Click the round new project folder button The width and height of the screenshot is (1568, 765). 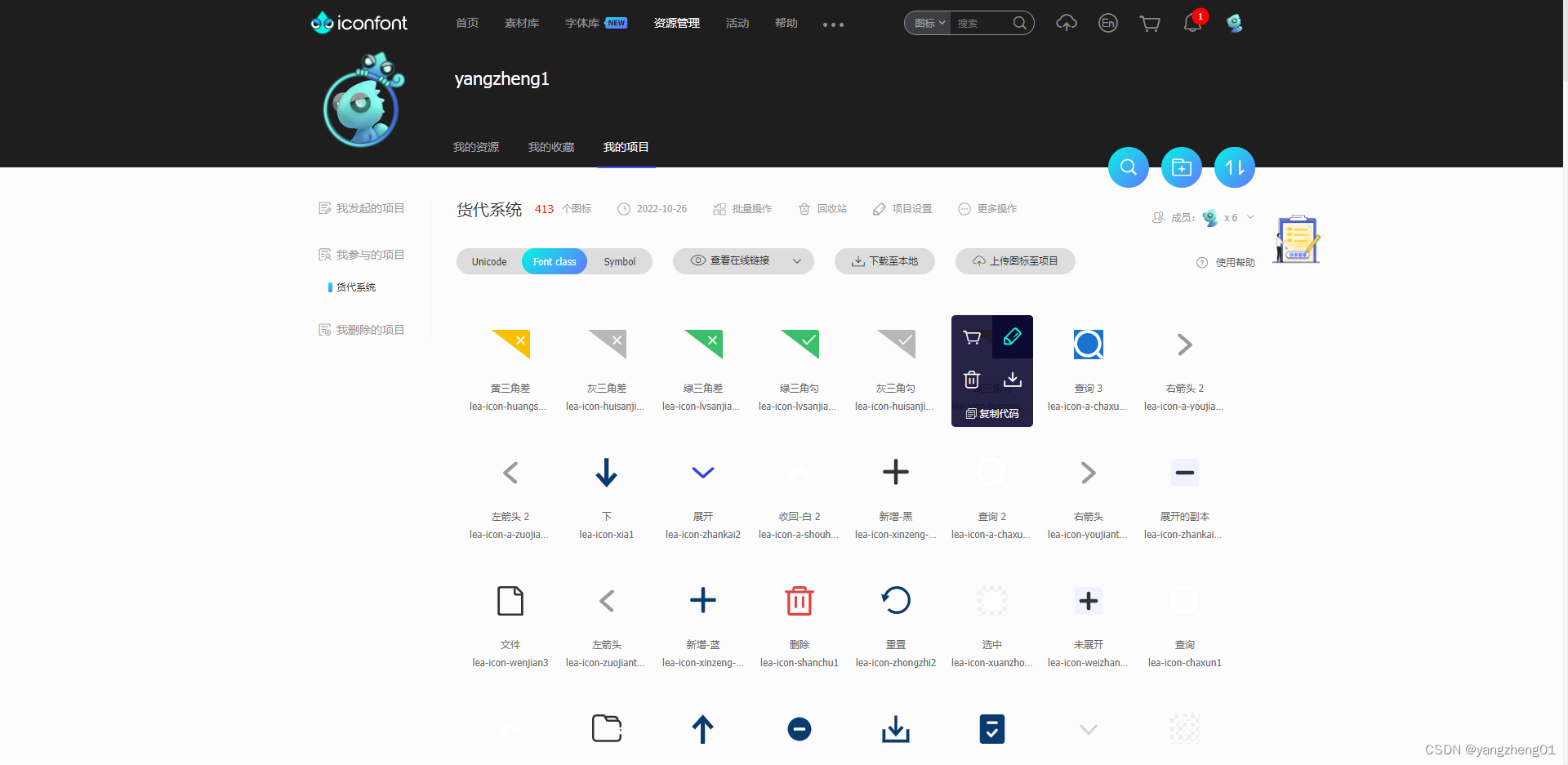(1182, 167)
